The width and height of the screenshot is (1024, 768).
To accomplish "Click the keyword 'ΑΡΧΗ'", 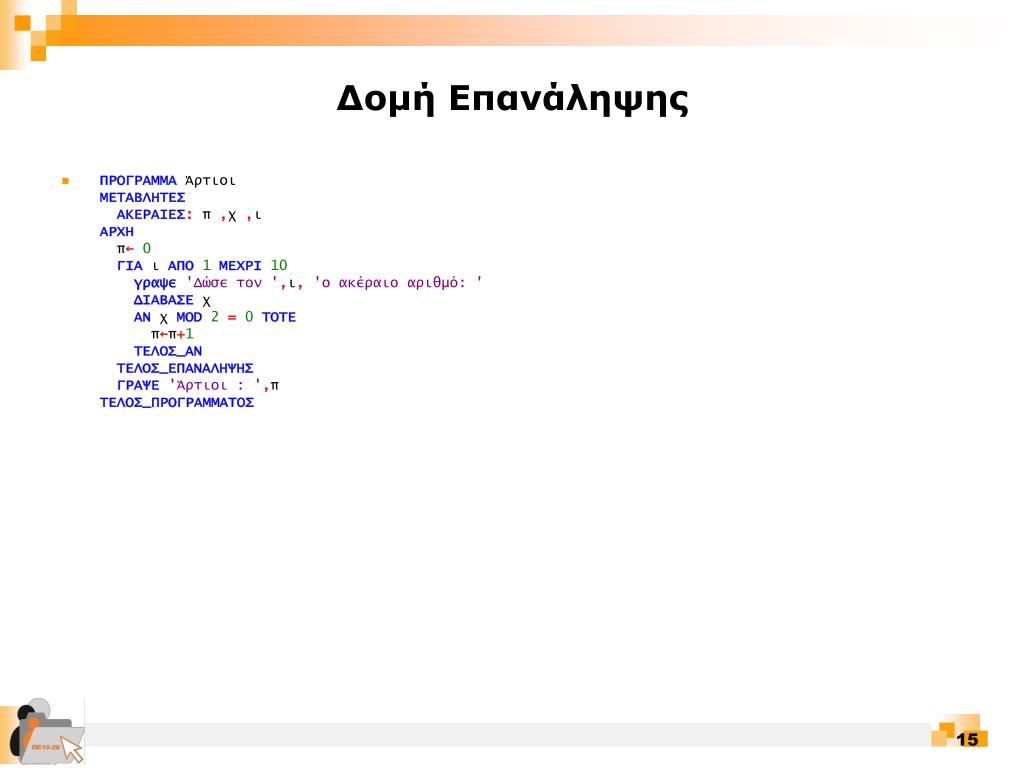I will click(116, 232).
